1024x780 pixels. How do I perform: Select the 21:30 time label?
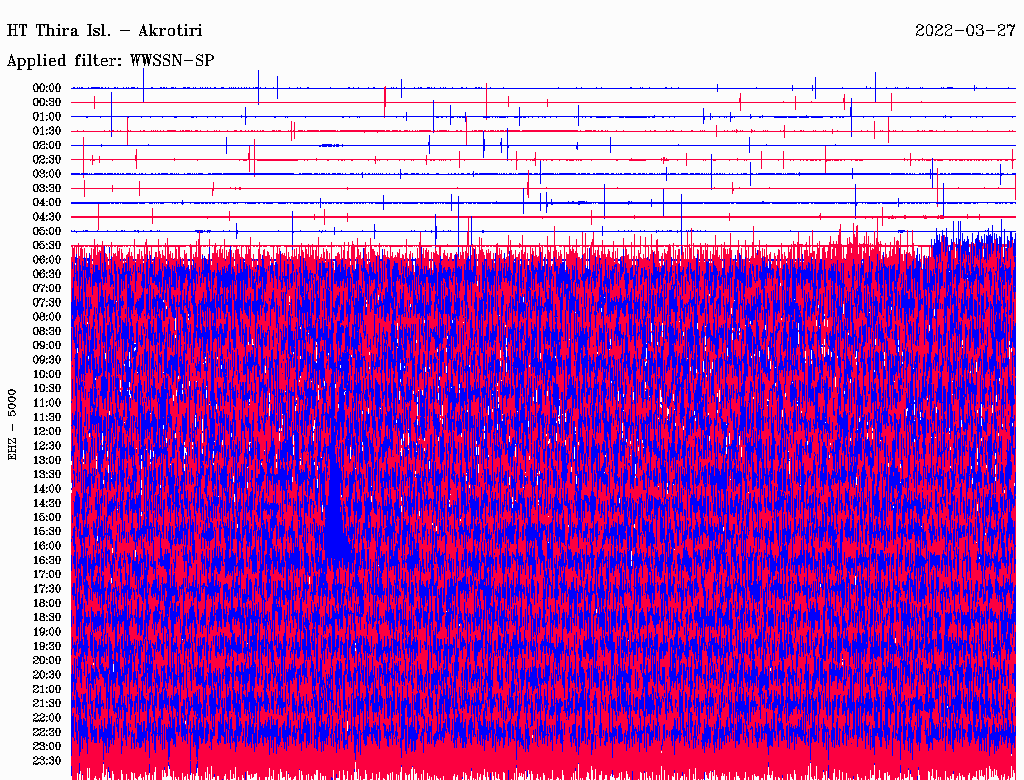47,704
